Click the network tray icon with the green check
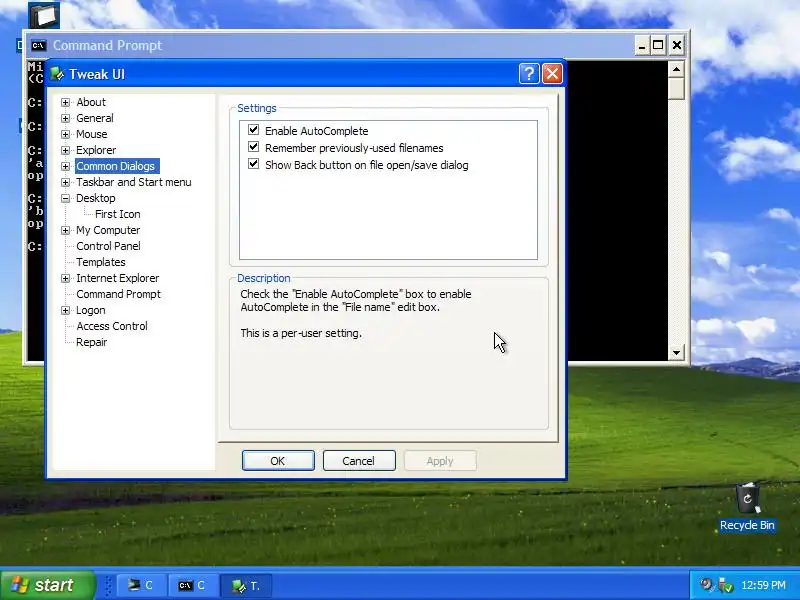The image size is (800, 600). pos(725,585)
